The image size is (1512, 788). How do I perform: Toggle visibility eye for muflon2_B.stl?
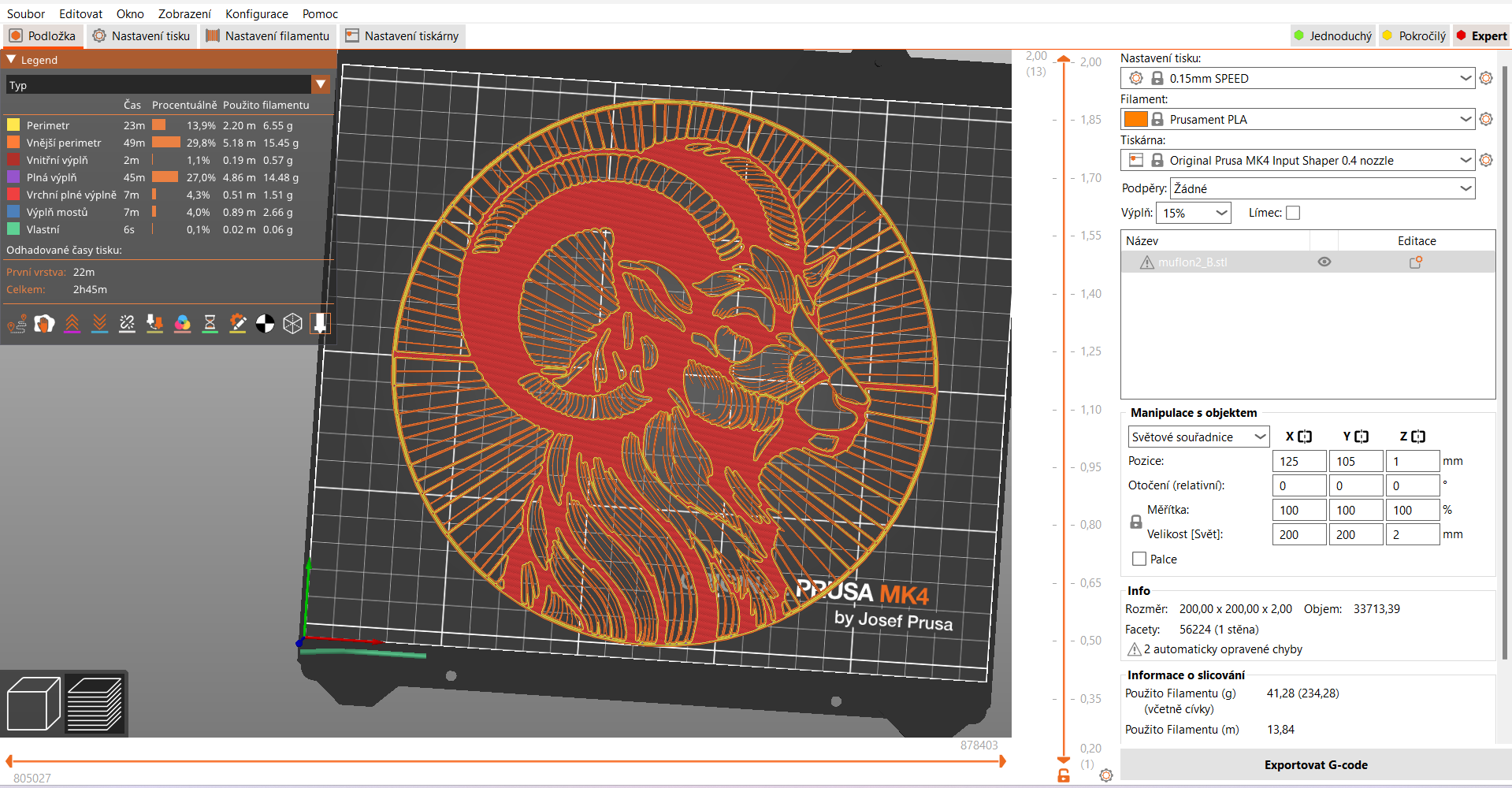pyautogui.click(x=1324, y=262)
